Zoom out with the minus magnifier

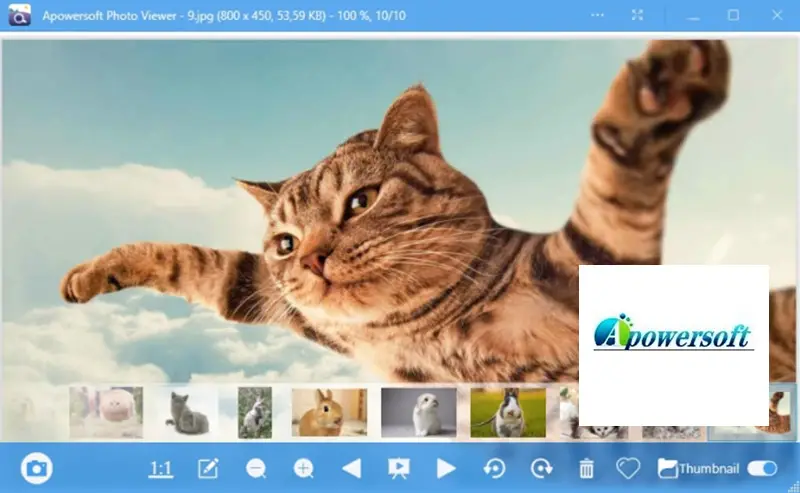point(256,469)
